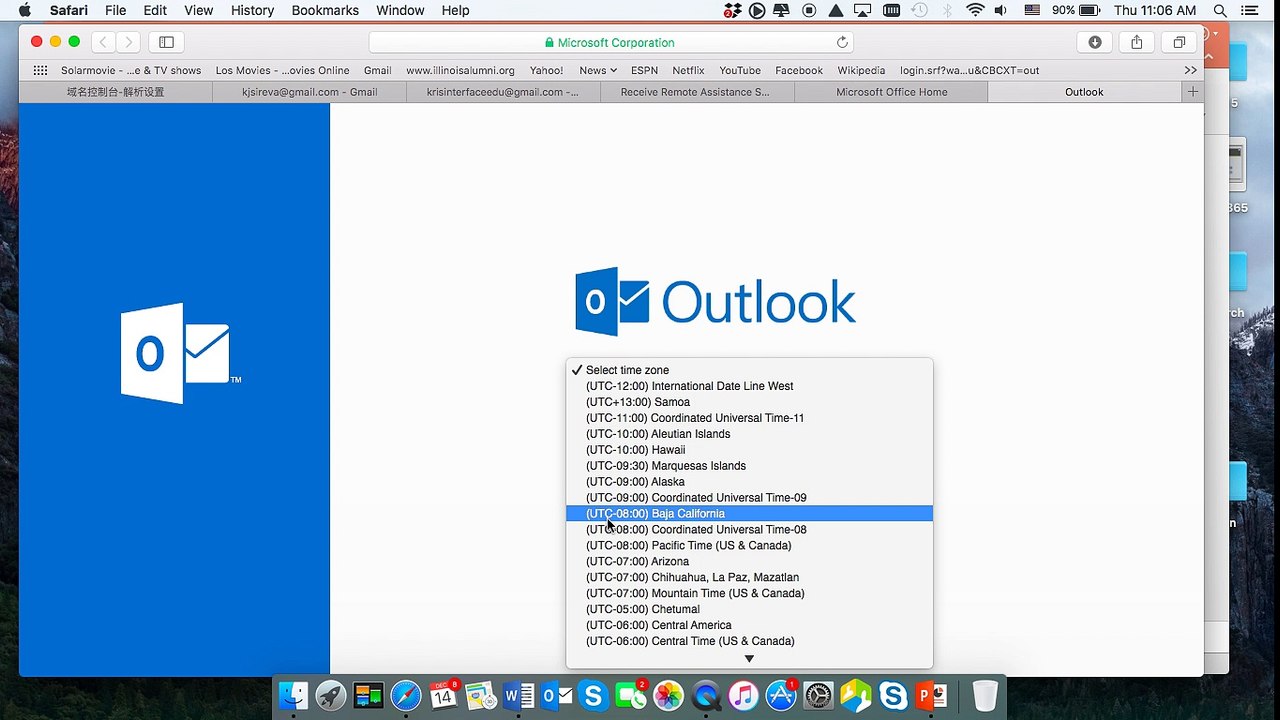The height and width of the screenshot is (720, 1280).
Task: Open Launchpad rocket icon in the Dock
Action: [x=331, y=695]
